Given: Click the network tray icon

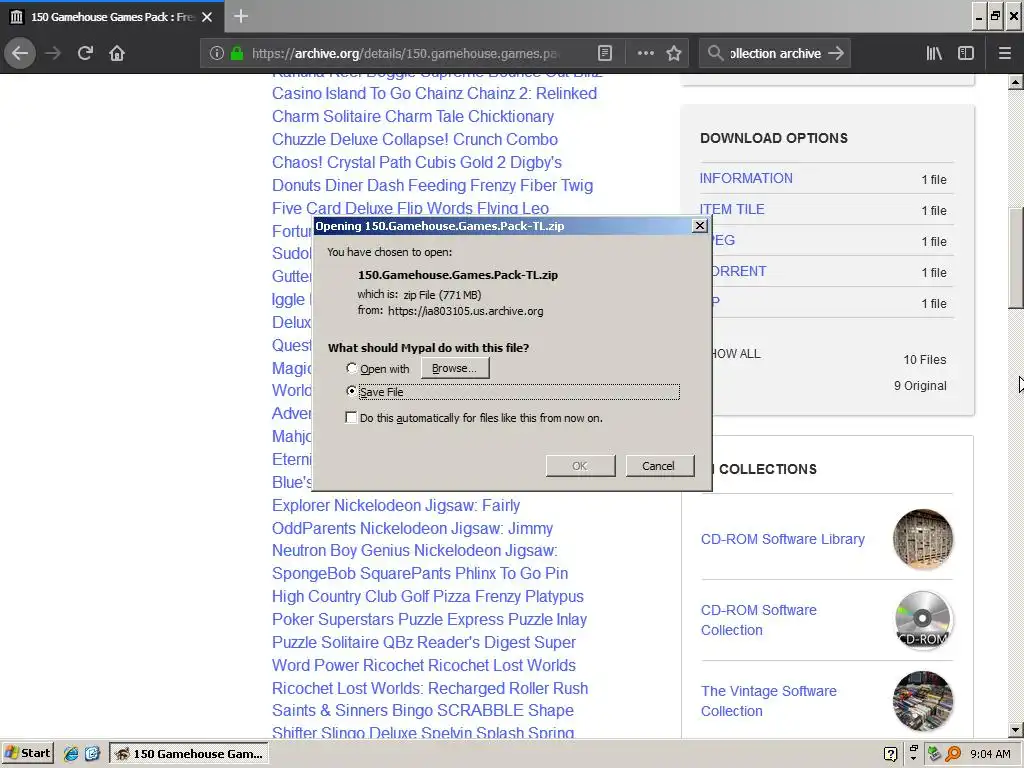Looking at the screenshot, I should (934, 754).
